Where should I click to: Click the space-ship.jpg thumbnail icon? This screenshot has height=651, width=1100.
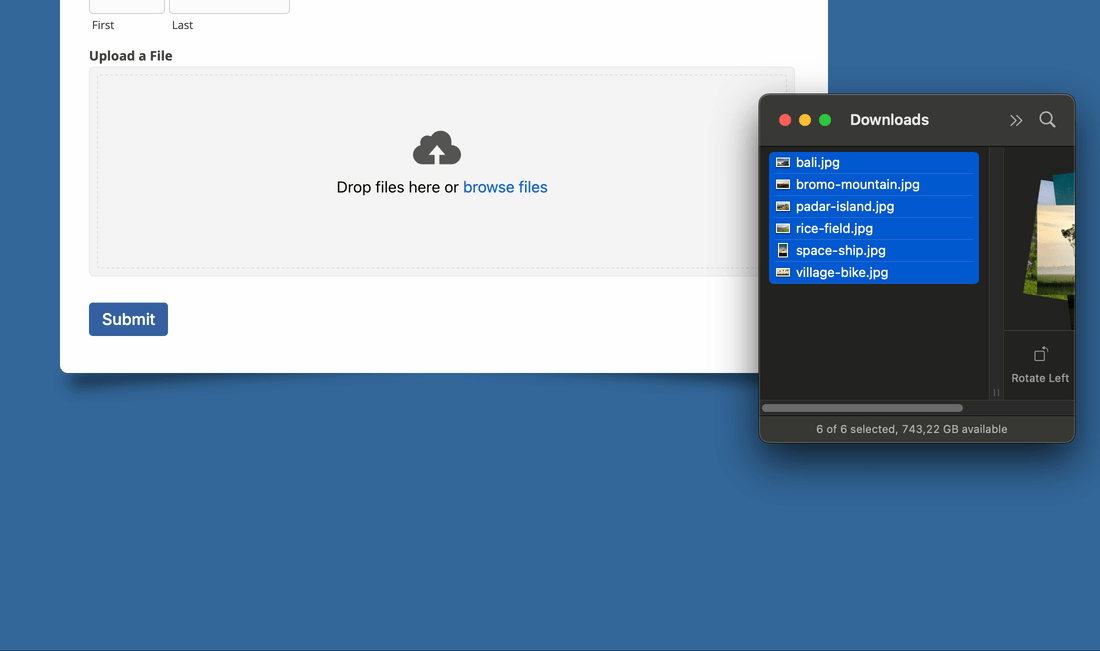(782, 250)
